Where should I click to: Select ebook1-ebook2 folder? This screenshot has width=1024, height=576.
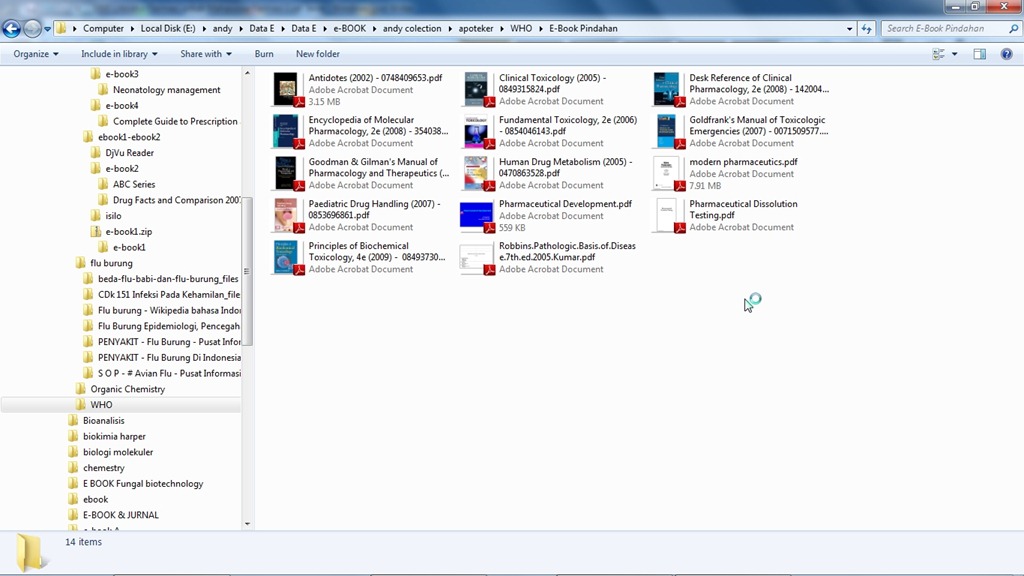[129, 136]
